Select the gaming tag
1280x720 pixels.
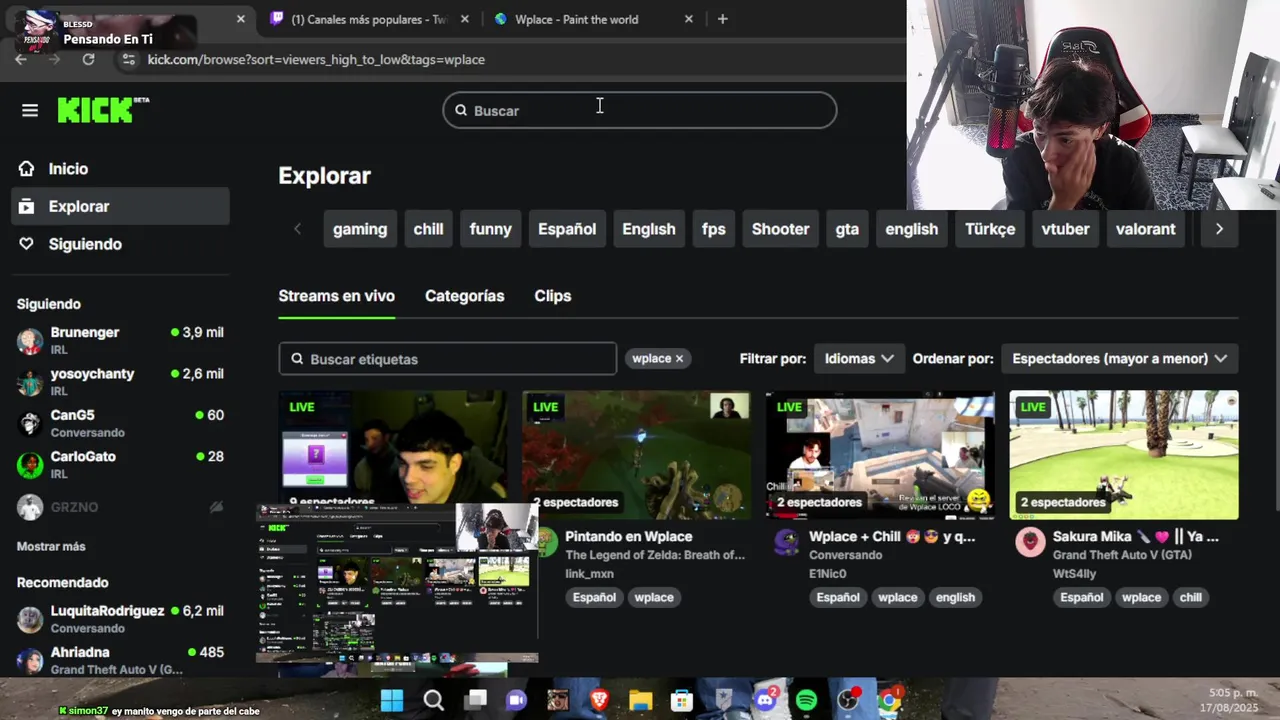point(360,229)
